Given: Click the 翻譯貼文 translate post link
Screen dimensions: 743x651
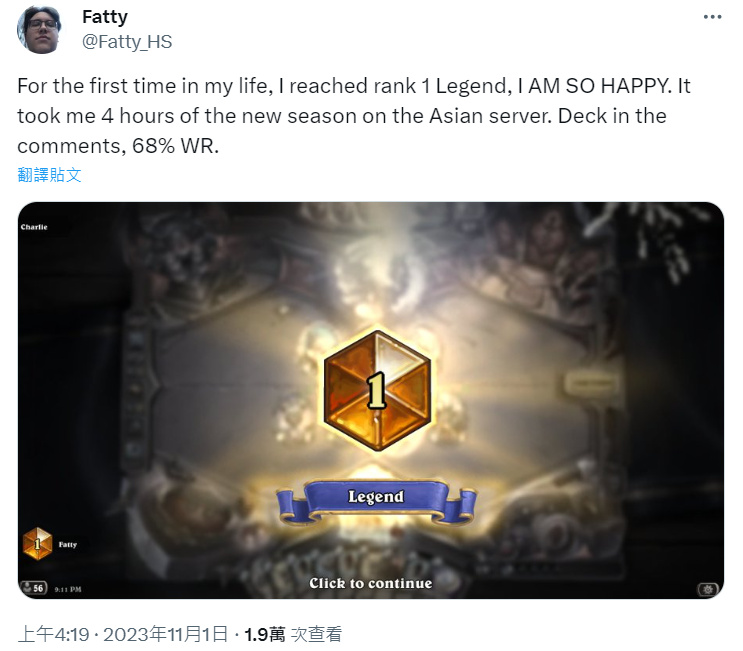Looking at the screenshot, I should pyautogui.click(x=49, y=175).
